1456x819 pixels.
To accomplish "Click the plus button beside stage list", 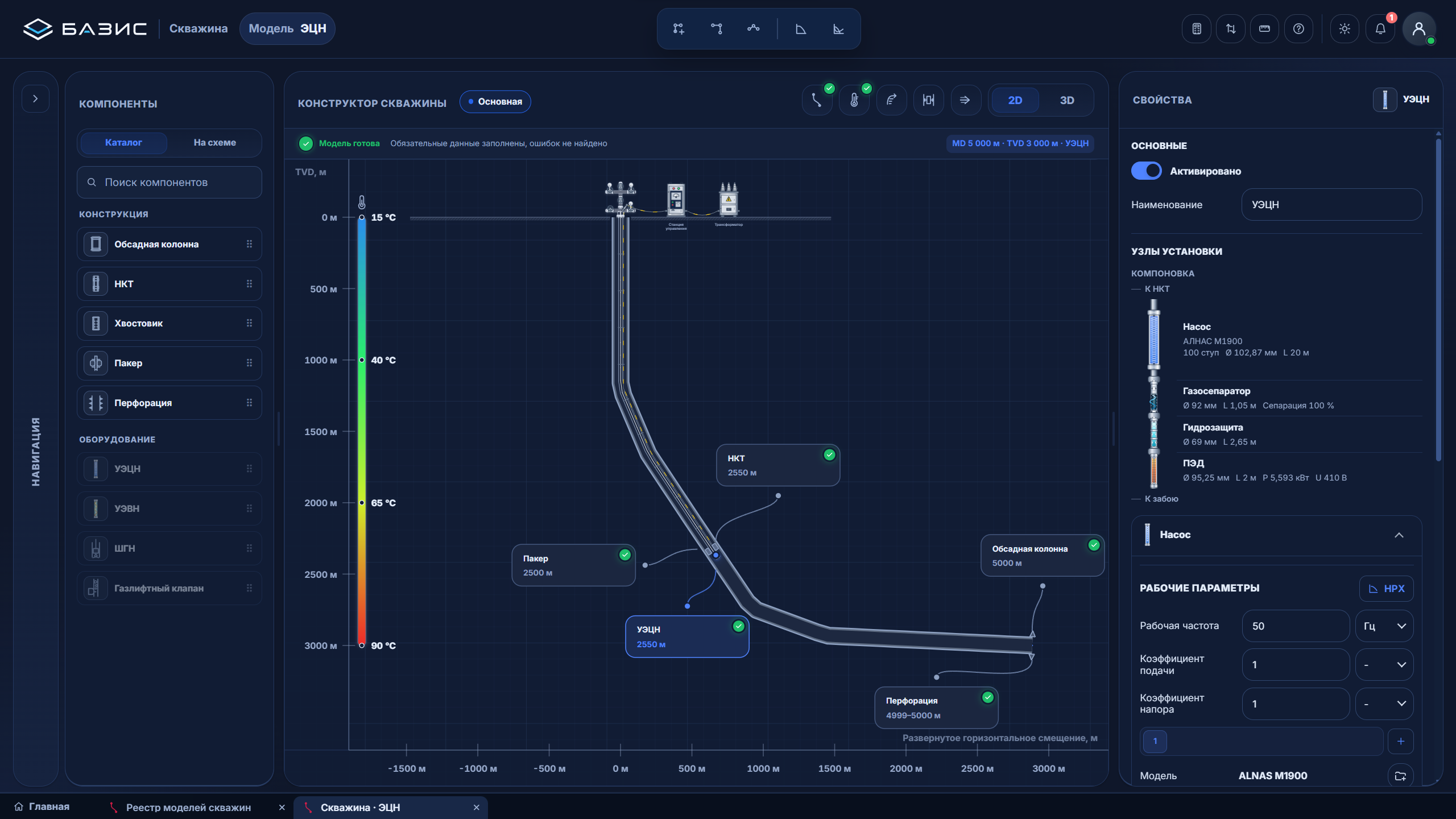I will (1400, 742).
